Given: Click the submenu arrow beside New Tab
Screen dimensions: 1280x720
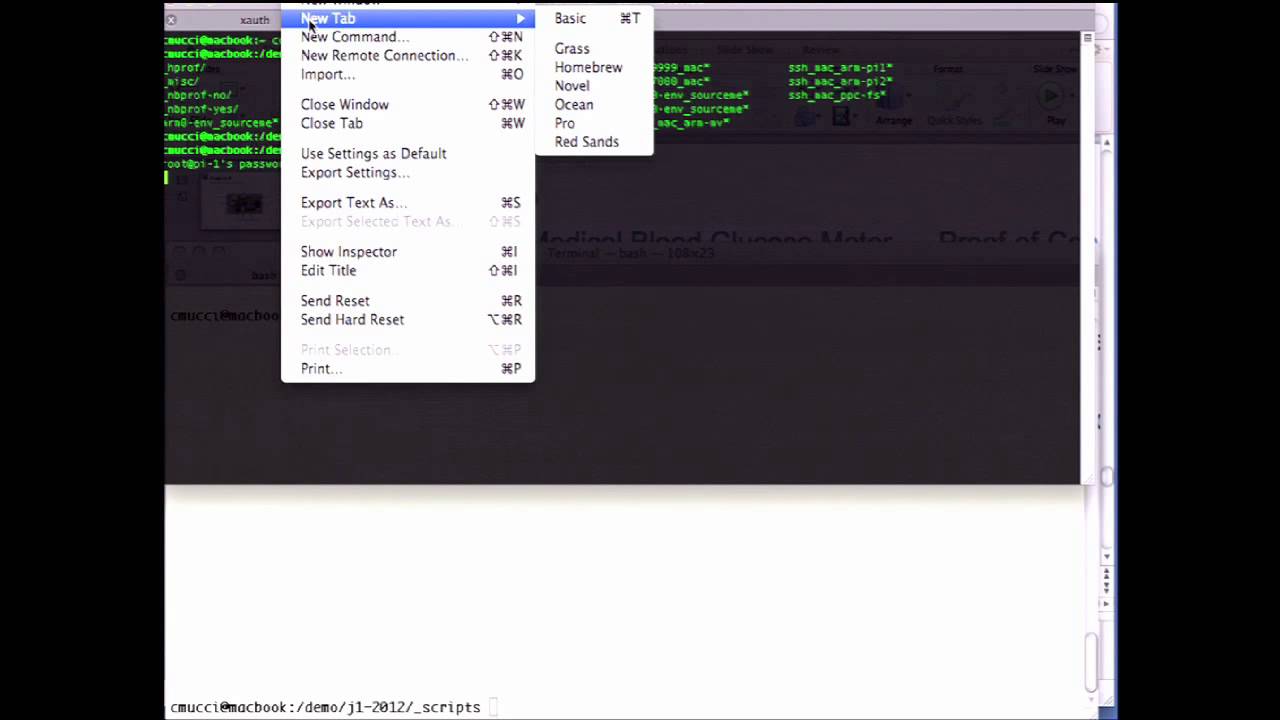Looking at the screenshot, I should [520, 18].
